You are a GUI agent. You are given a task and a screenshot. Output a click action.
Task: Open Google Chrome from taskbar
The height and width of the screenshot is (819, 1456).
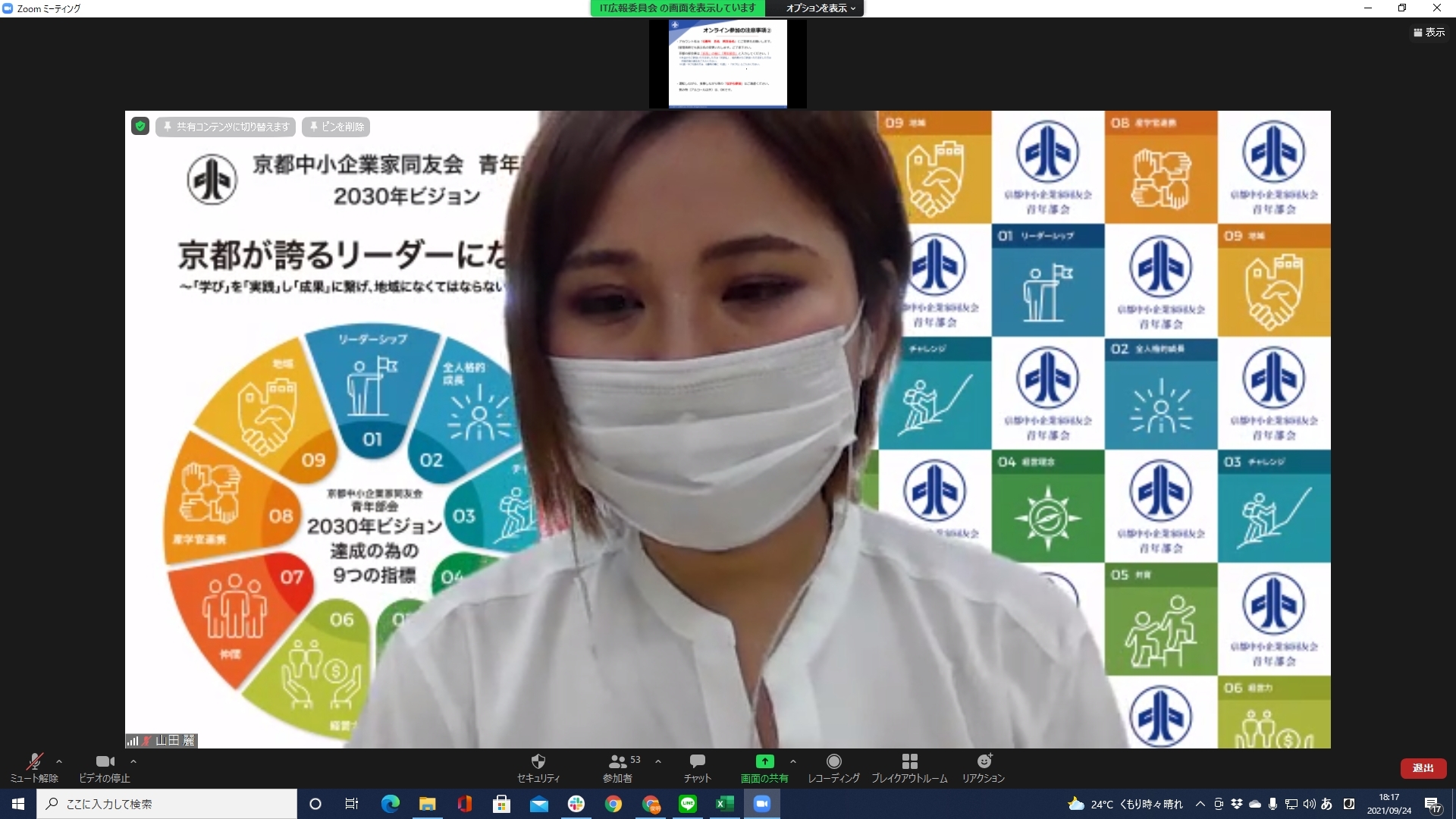pyautogui.click(x=613, y=804)
